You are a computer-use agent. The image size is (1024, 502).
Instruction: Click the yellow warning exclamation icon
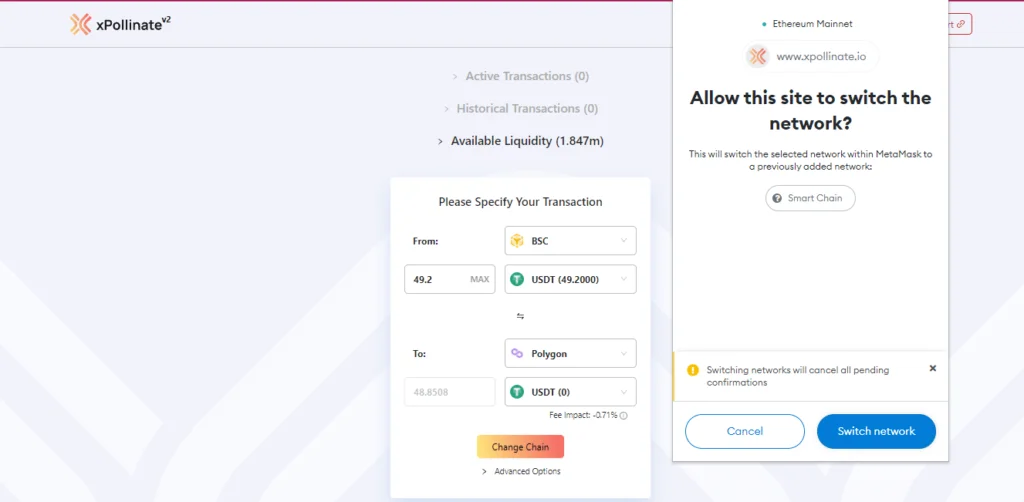(693, 370)
